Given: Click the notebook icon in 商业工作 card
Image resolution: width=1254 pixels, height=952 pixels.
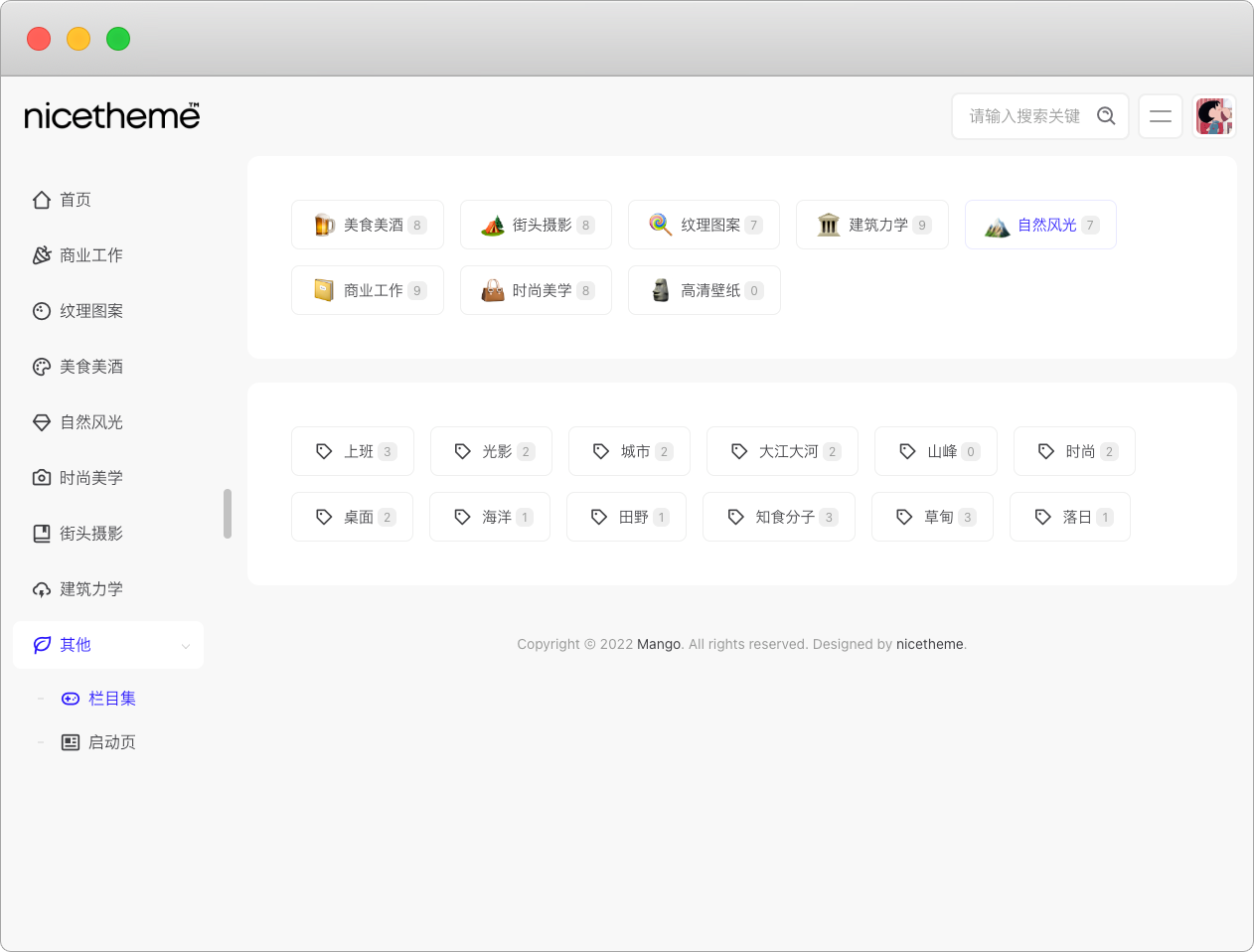Looking at the screenshot, I should (x=324, y=290).
